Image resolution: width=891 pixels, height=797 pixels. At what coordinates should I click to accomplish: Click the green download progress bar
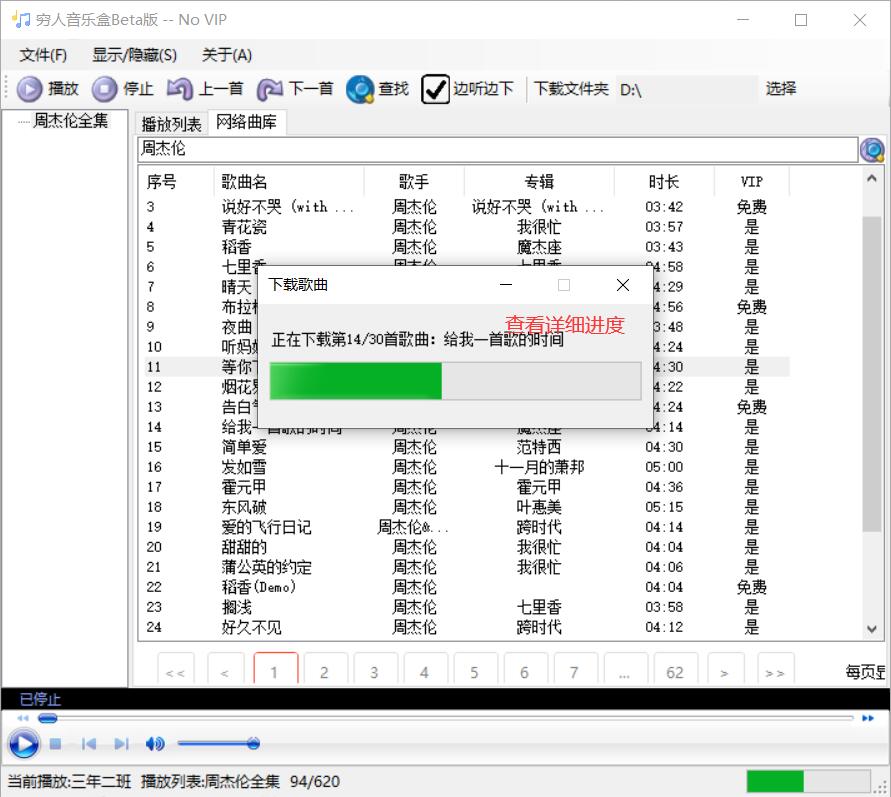pyautogui.click(x=456, y=381)
